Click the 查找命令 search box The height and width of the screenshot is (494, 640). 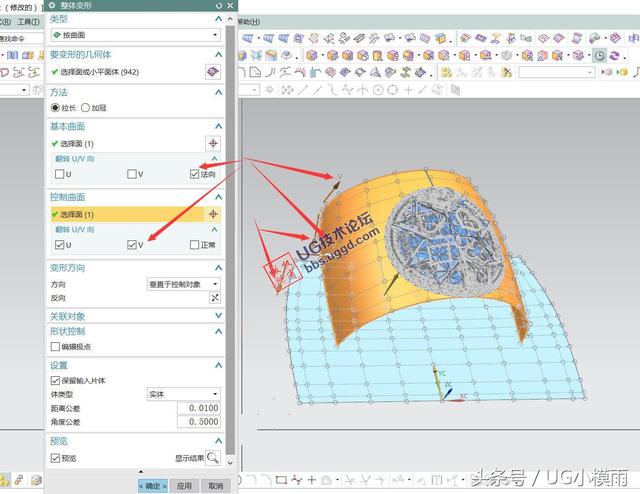21,39
